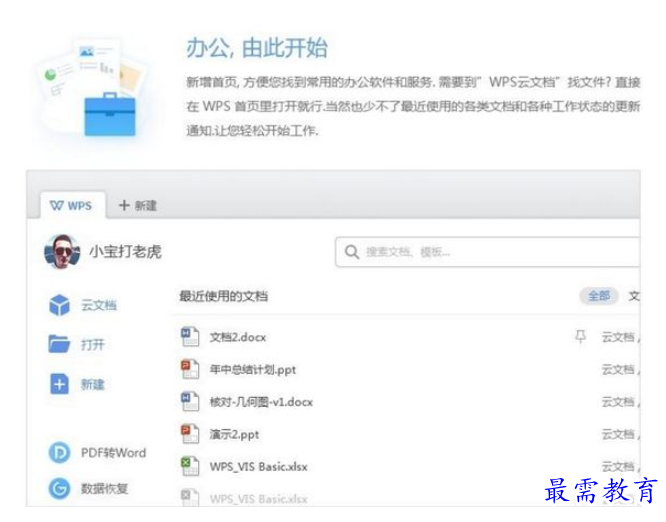The width and height of the screenshot is (666, 522).
Task: Click the search magnifier icon
Action: (x=352, y=252)
